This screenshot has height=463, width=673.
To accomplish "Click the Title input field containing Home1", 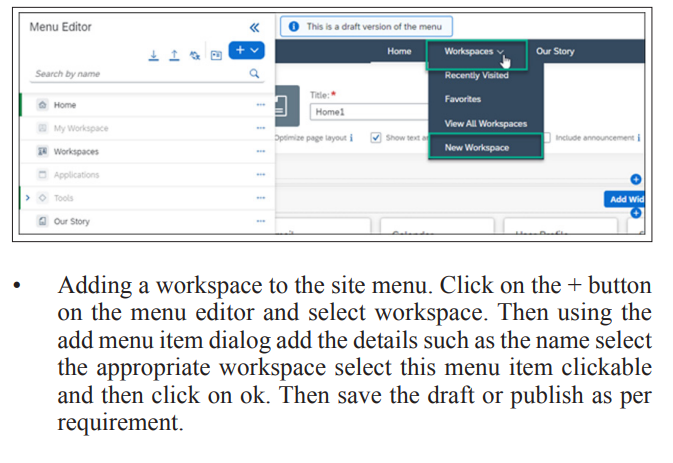I will (369, 112).
